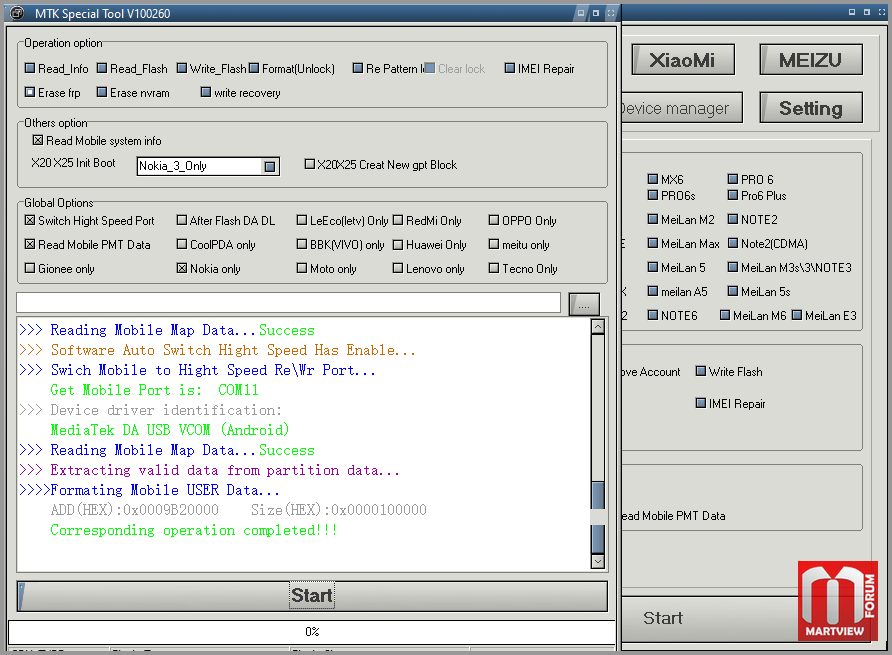The height and width of the screenshot is (655, 892).
Task: Toggle the Nokia only checkbox
Action: [182, 269]
